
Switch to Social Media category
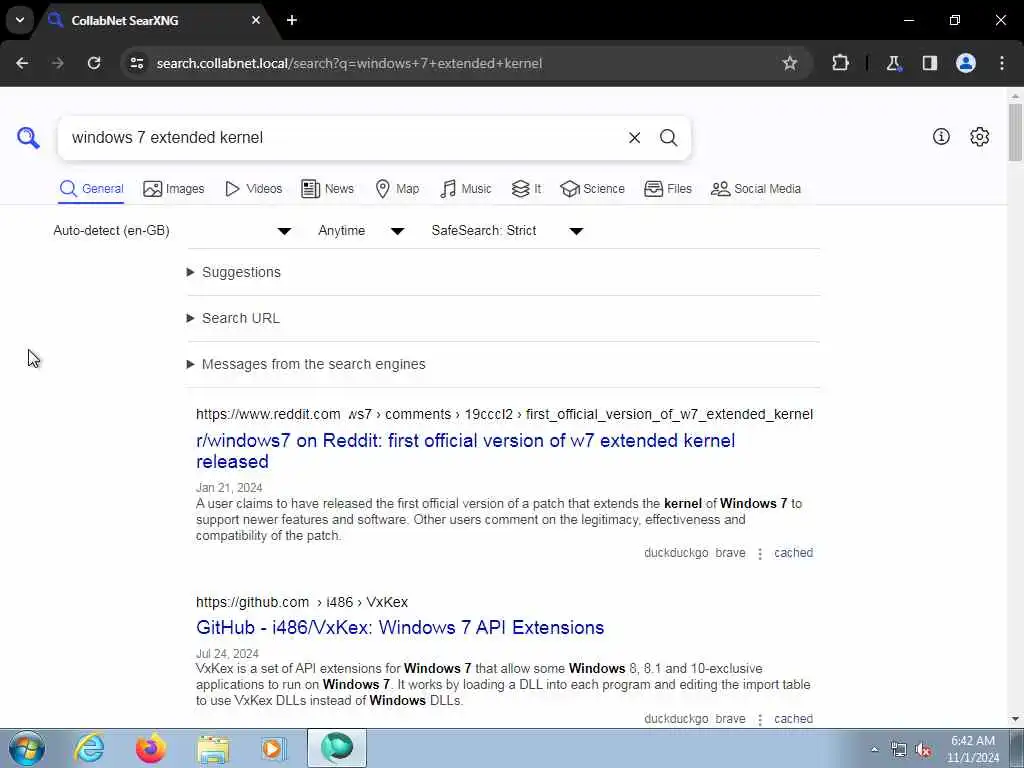pos(756,189)
